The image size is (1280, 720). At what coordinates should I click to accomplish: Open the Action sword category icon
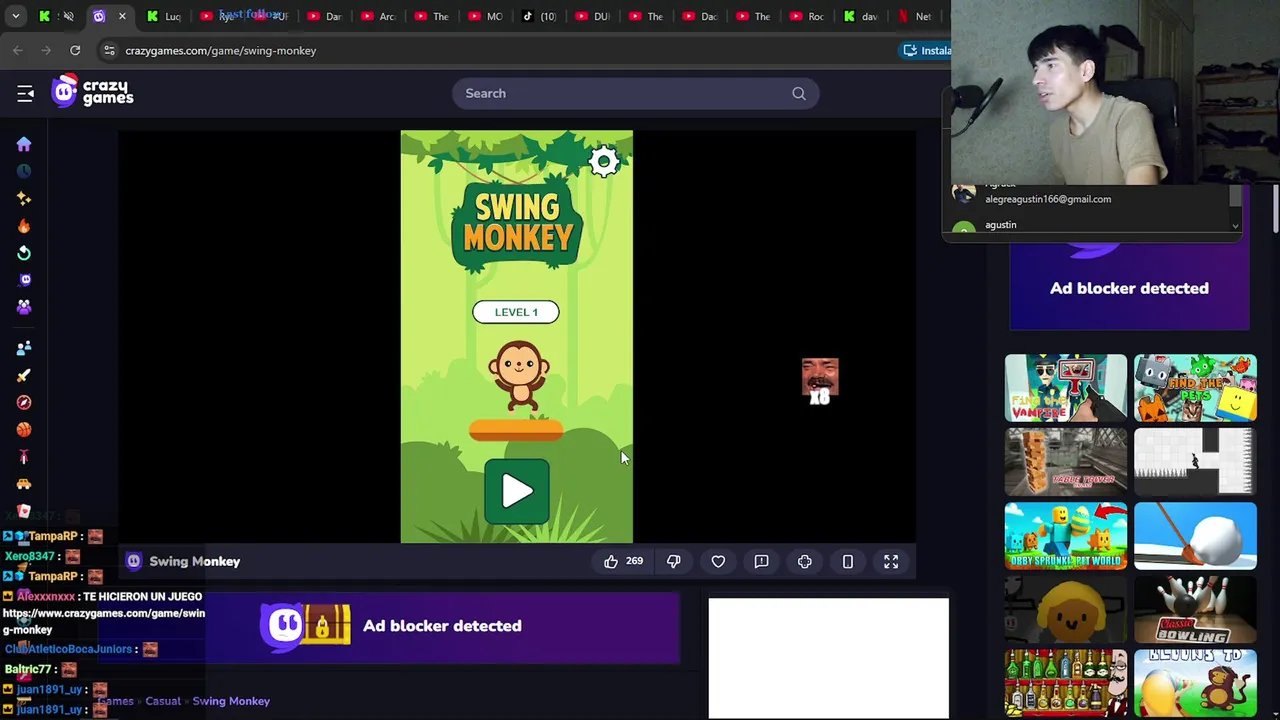coord(24,375)
